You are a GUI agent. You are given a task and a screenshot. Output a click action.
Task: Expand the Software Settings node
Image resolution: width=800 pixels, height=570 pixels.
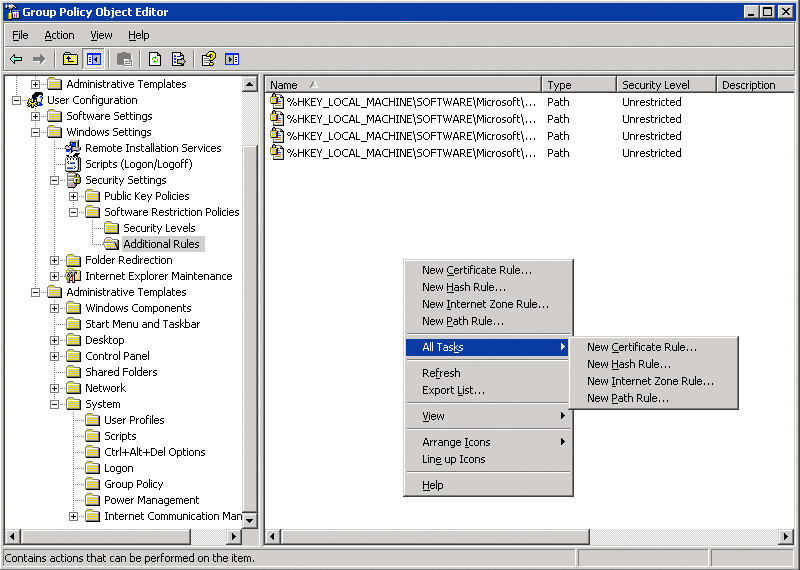[x=35, y=116]
